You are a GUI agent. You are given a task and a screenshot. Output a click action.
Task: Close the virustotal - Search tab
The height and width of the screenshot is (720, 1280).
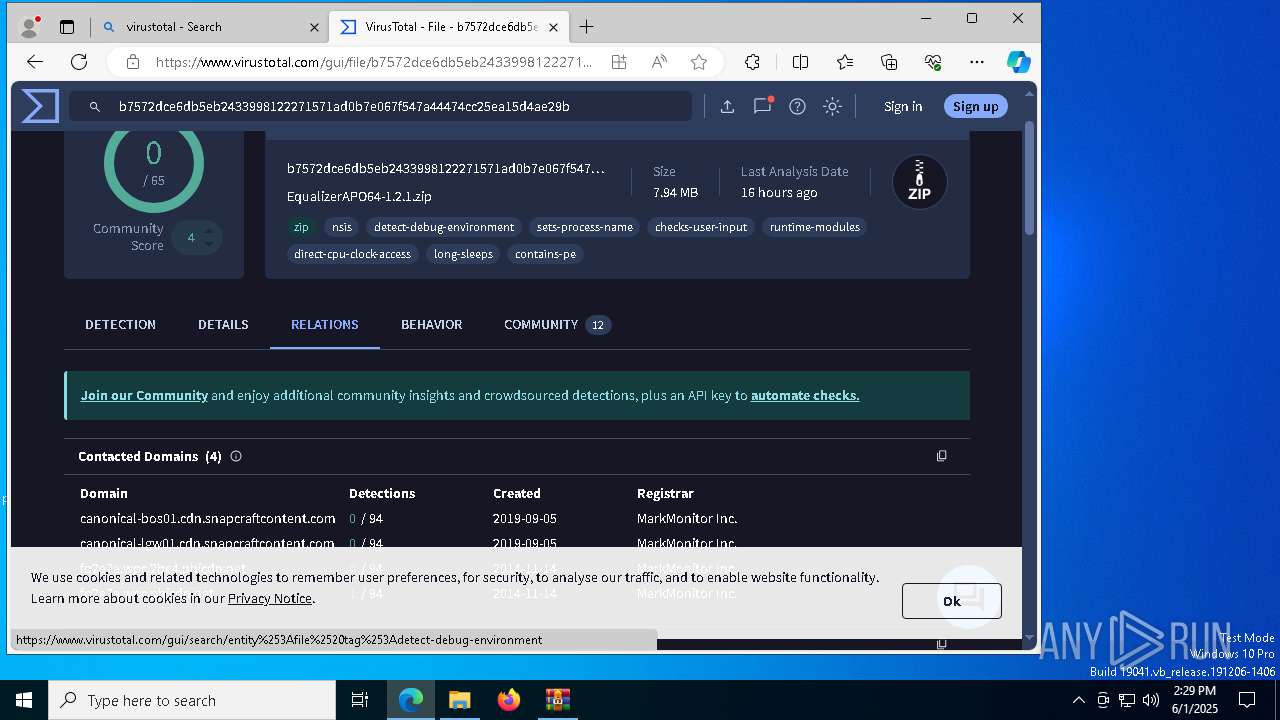tap(314, 27)
